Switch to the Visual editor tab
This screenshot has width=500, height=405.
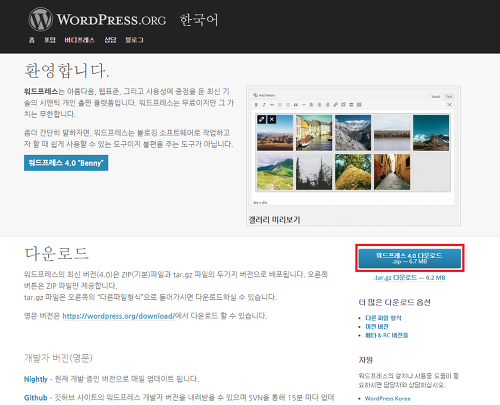pos(435,97)
